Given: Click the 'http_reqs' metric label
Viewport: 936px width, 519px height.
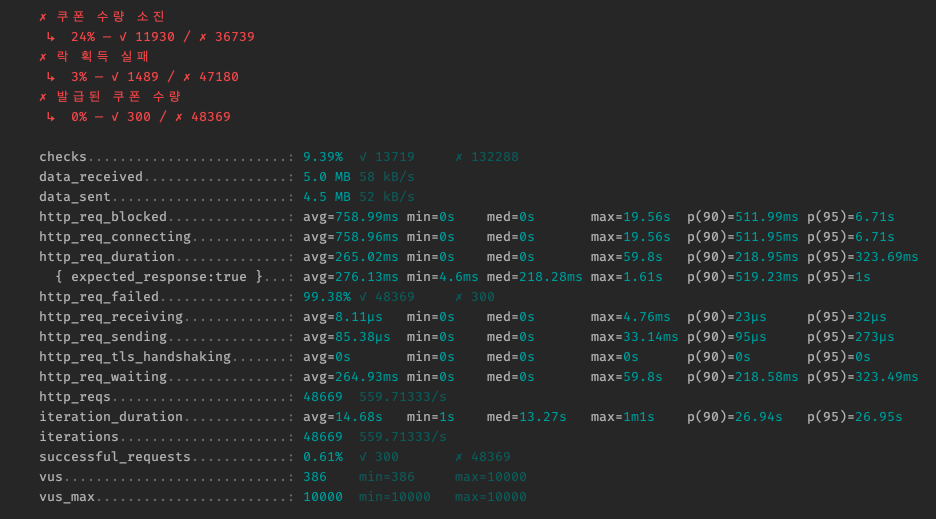Looking at the screenshot, I should point(75,397).
